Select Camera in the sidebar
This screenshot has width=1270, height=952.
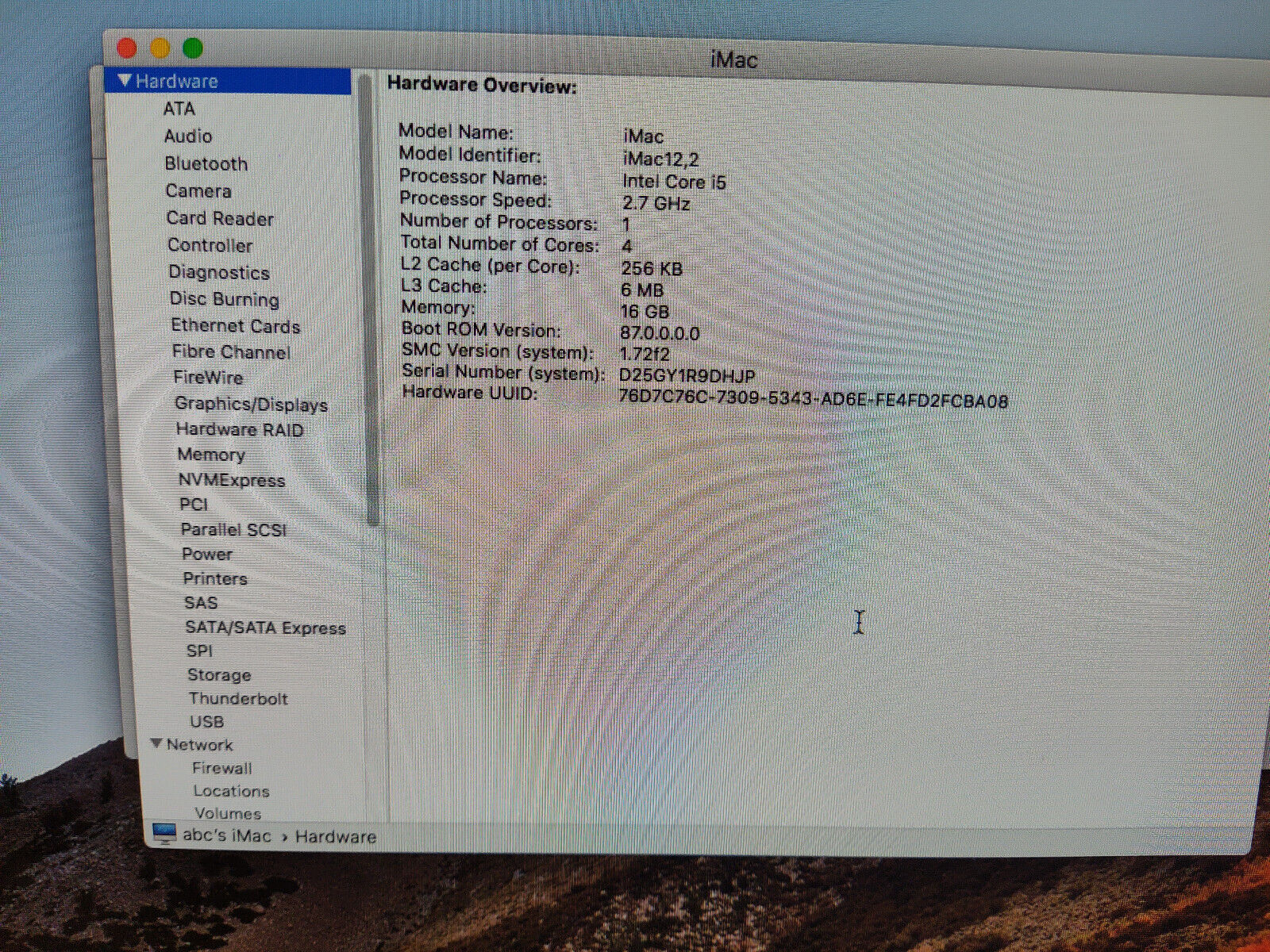(198, 191)
